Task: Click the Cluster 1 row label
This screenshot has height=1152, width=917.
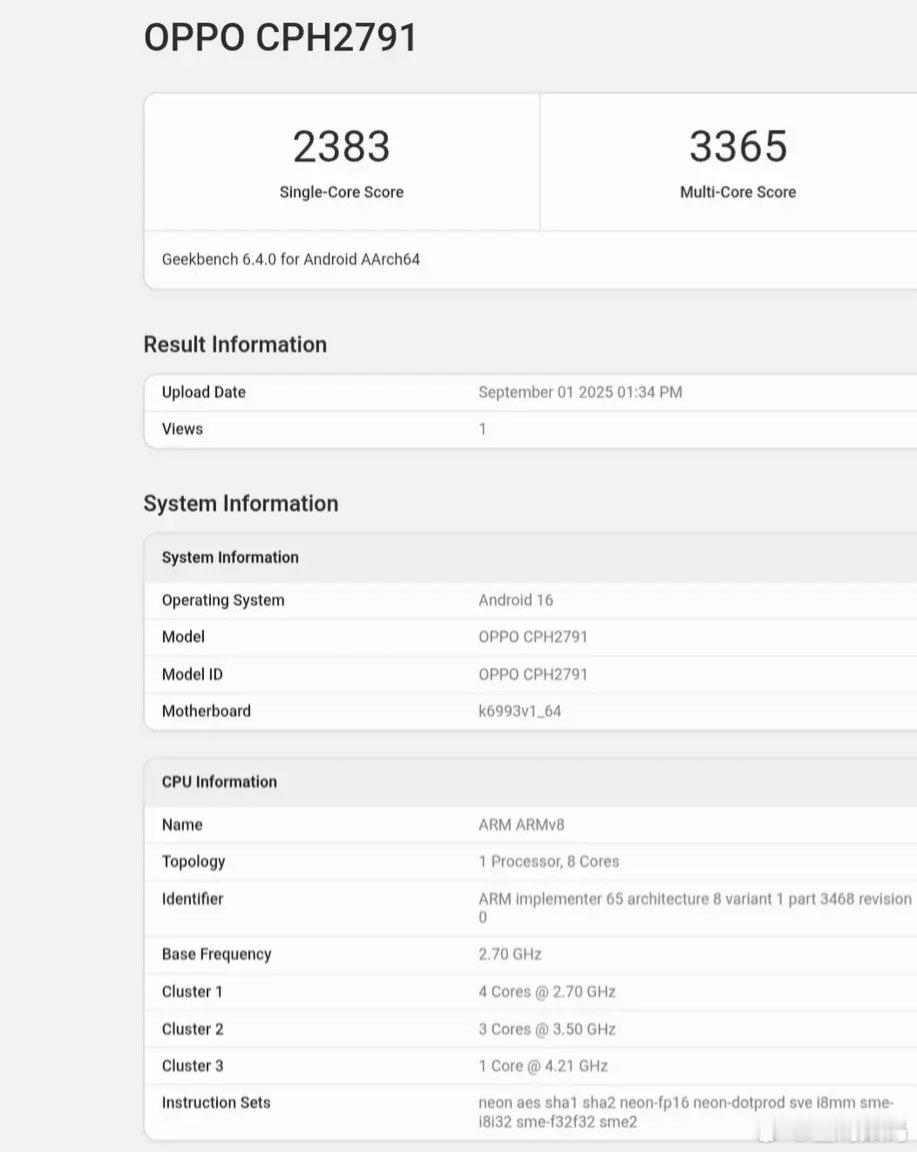Action: 192,992
